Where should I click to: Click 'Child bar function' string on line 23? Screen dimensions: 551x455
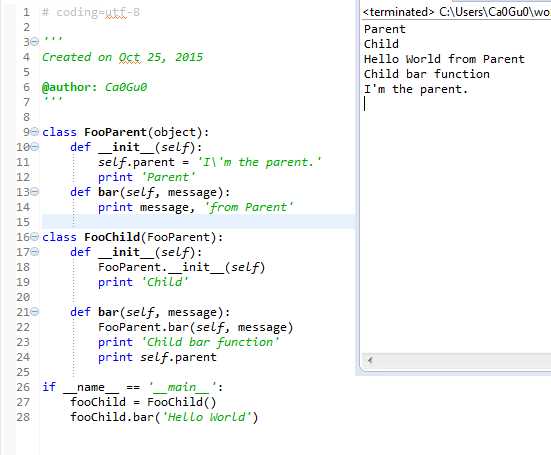point(210,342)
